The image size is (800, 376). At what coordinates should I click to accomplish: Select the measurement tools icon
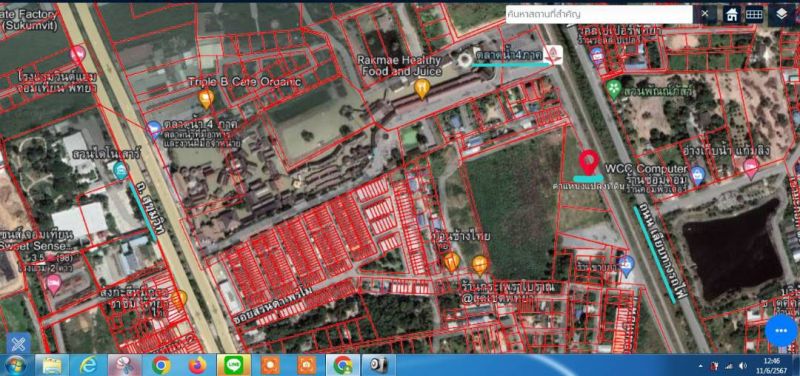click(18, 344)
